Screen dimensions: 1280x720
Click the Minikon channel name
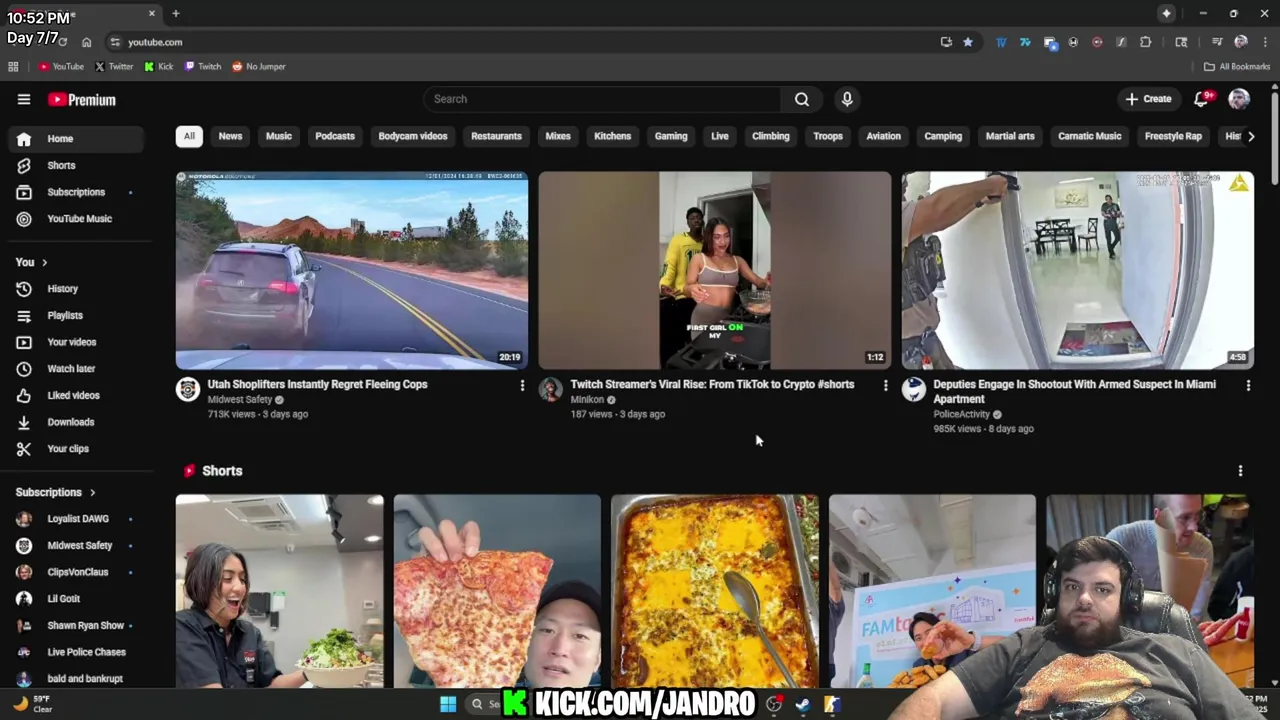coord(587,400)
